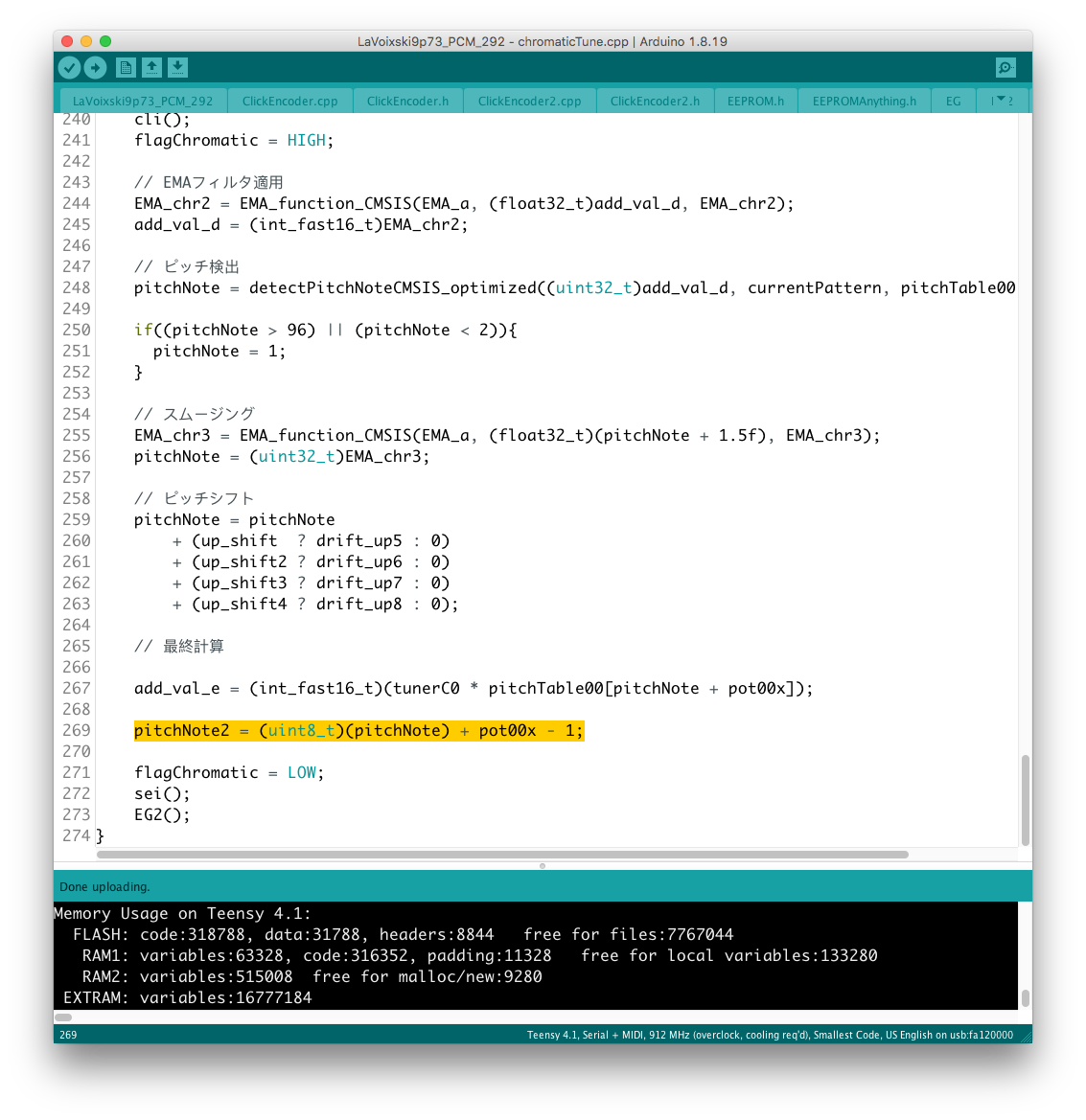Click the Upload arrow icon
Image resolution: width=1086 pixels, height=1120 pixels.
95,67
